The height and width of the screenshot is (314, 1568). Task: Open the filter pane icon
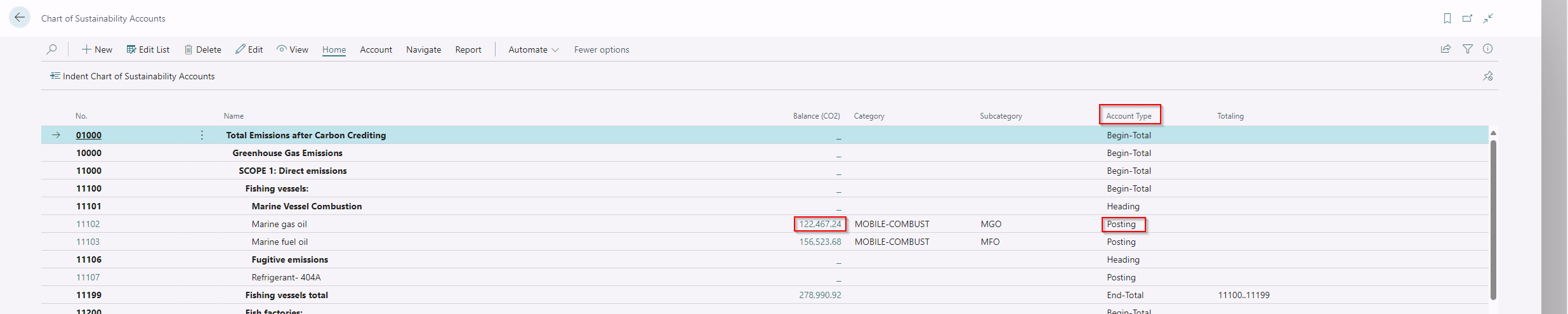(x=1467, y=49)
